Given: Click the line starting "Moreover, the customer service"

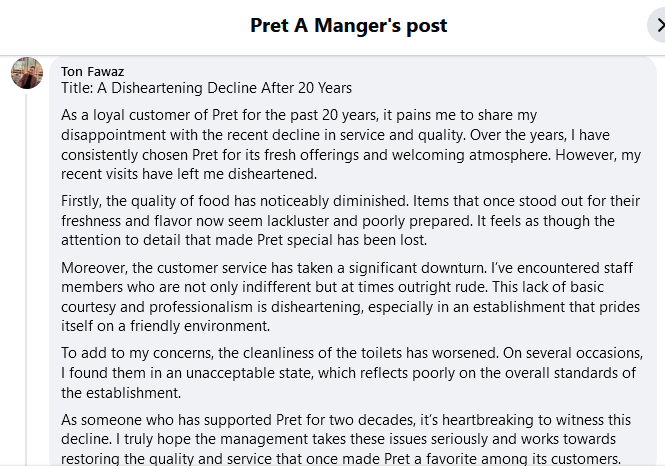Looking at the screenshot, I should pyautogui.click(x=342, y=267).
